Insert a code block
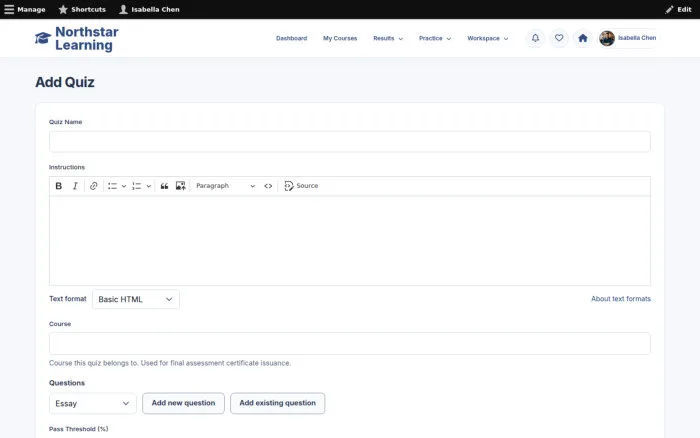Viewport: 700px width, 438px height. coord(268,186)
